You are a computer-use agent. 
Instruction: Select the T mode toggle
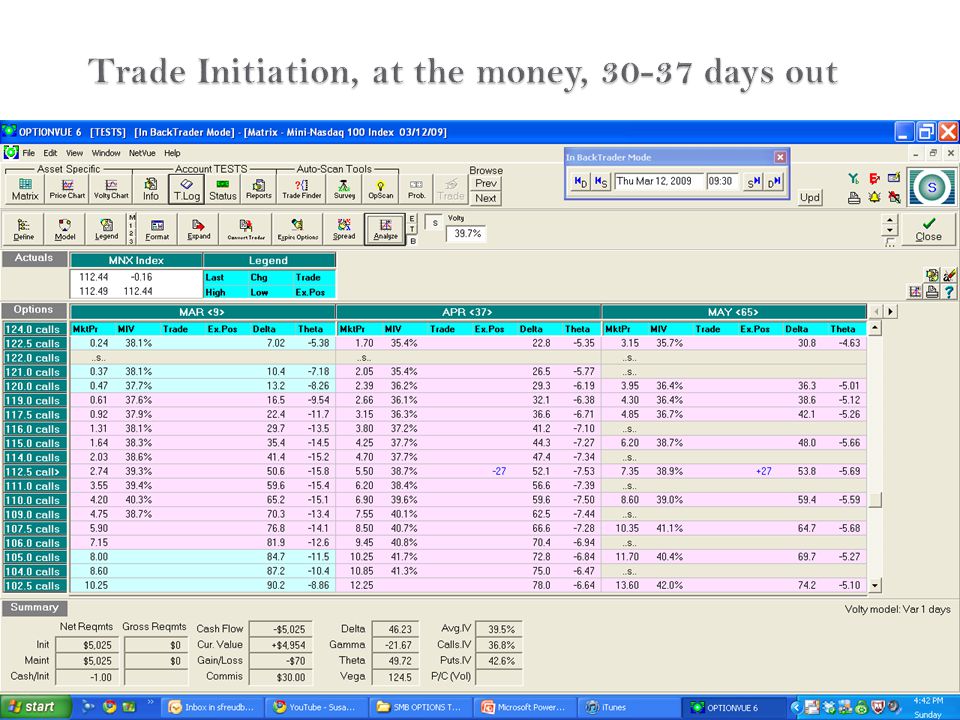tap(413, 230)
